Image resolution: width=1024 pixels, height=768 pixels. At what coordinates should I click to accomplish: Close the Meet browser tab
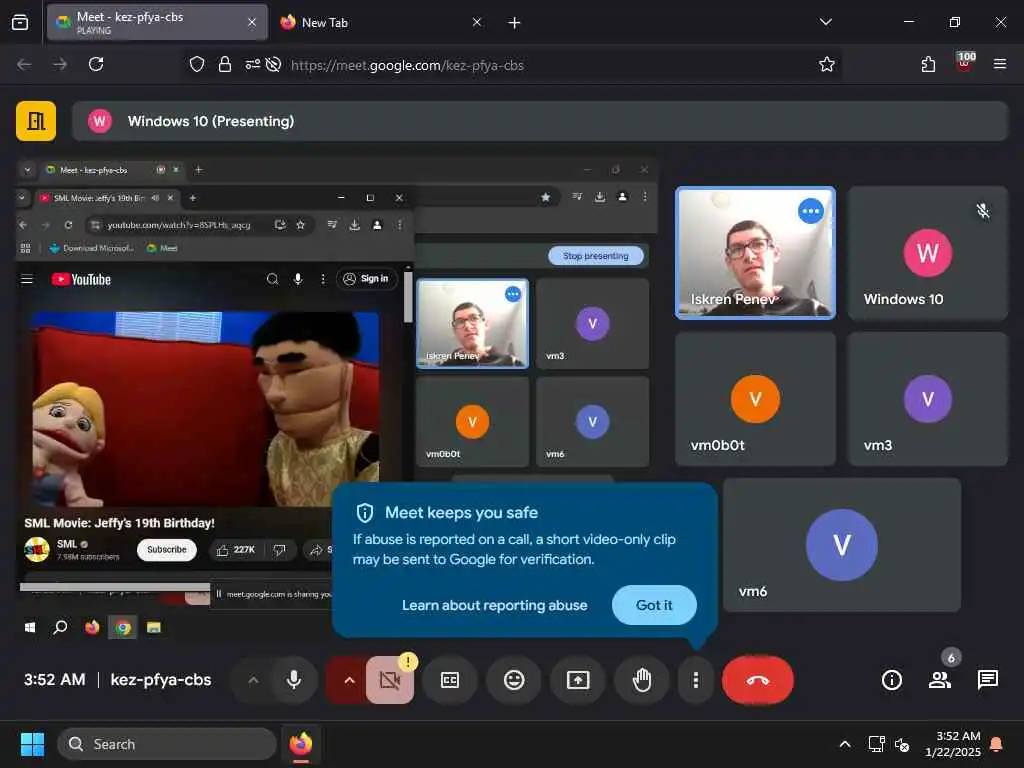(x=252, y=22)
